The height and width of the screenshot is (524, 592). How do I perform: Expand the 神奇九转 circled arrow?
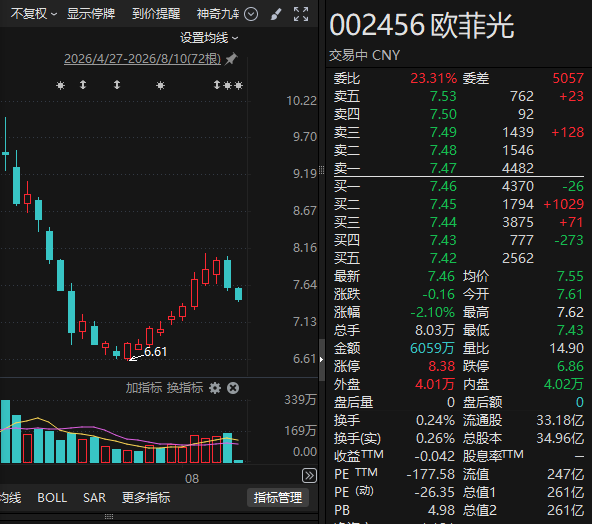tap(251, 14)
